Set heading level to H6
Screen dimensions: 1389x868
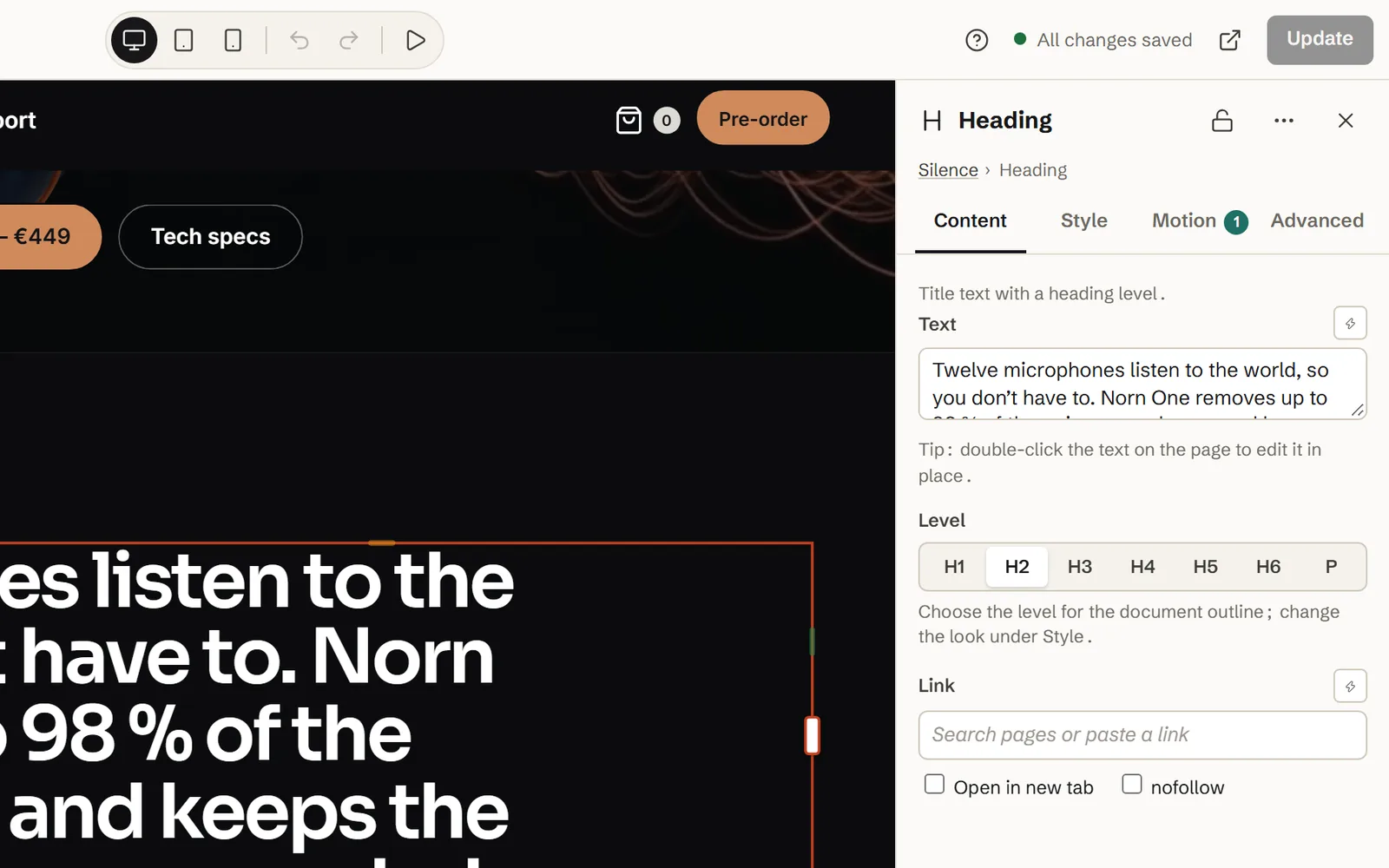[x=1268, y=567]
